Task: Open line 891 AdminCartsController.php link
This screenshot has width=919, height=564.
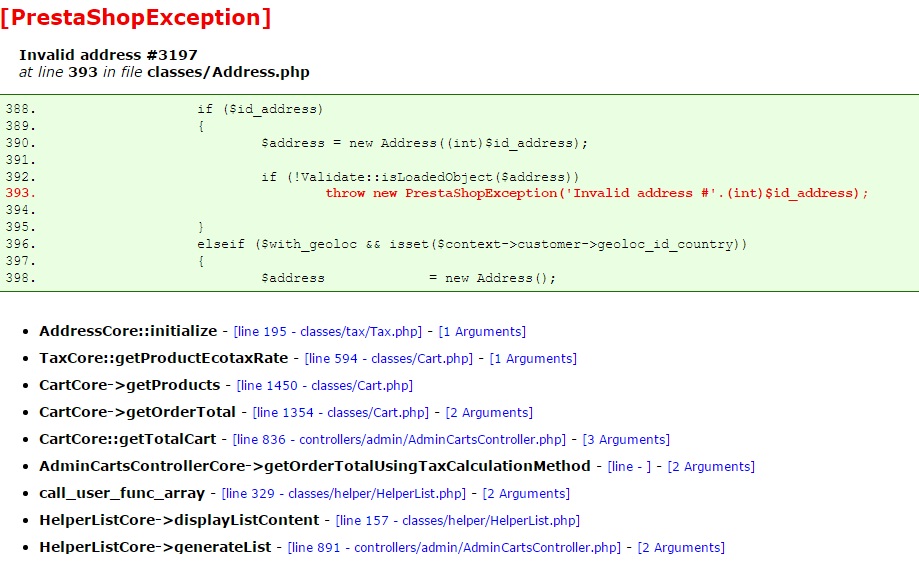Action: click(454, 548)
